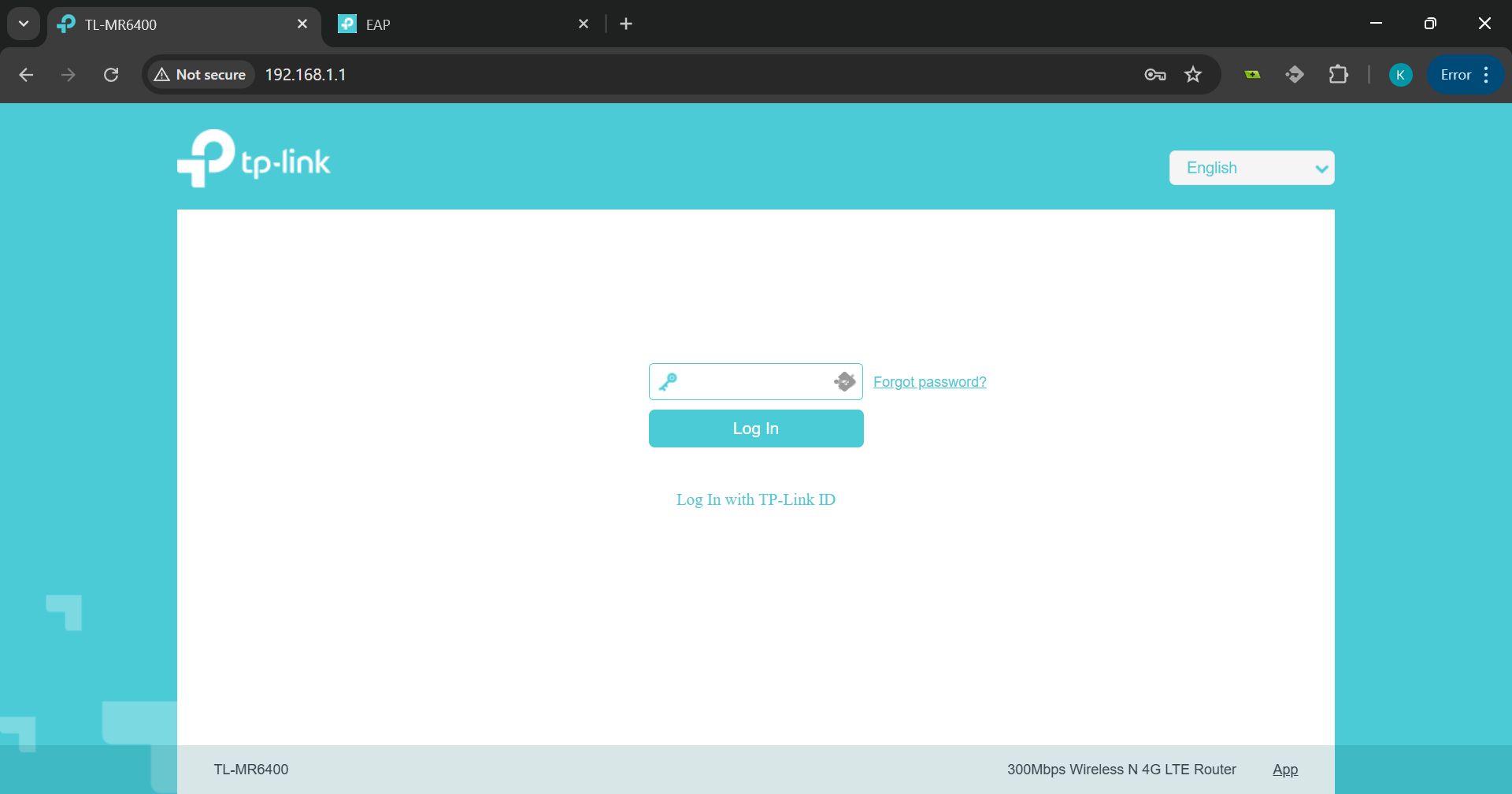Close the browser window
1512x794 pixels.
1484,24
